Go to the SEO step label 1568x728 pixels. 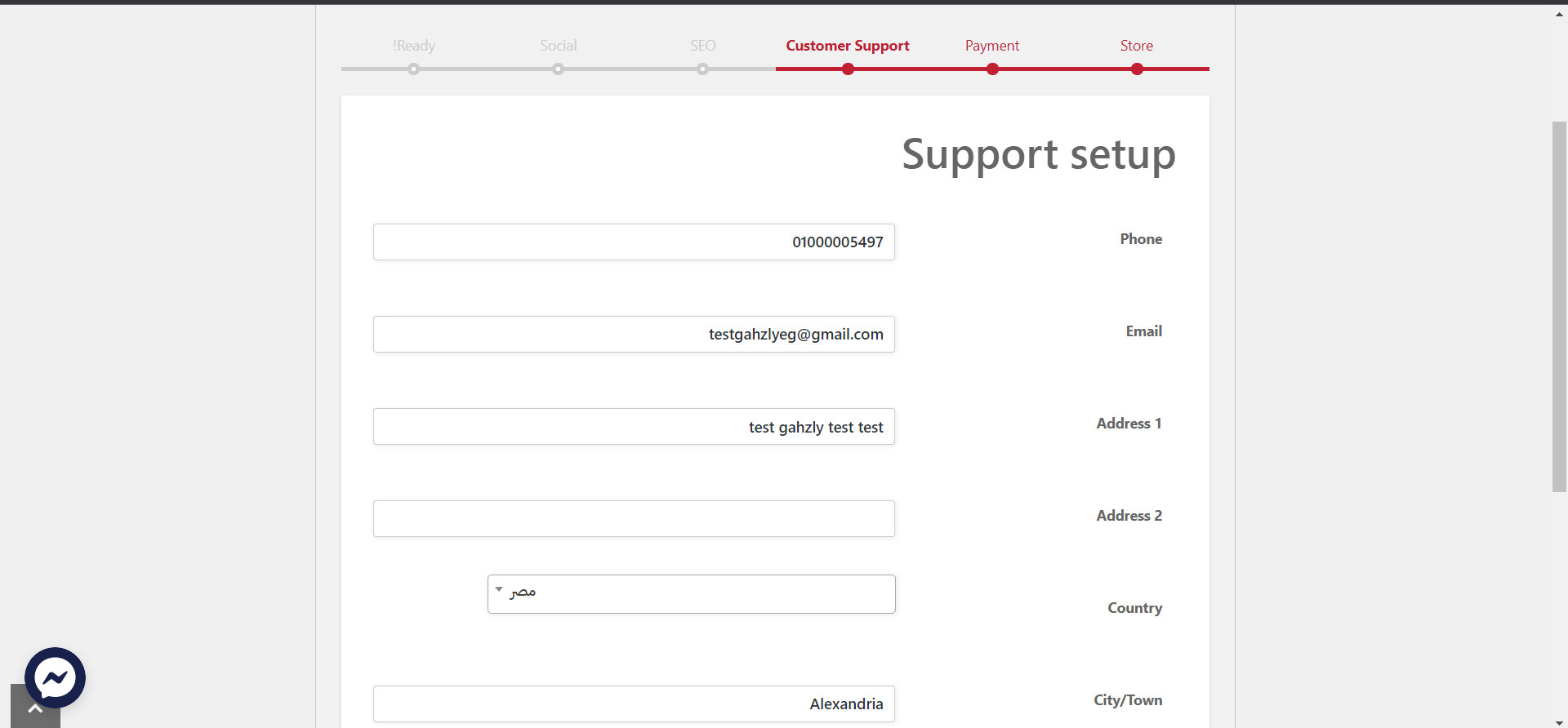[702, 46]
